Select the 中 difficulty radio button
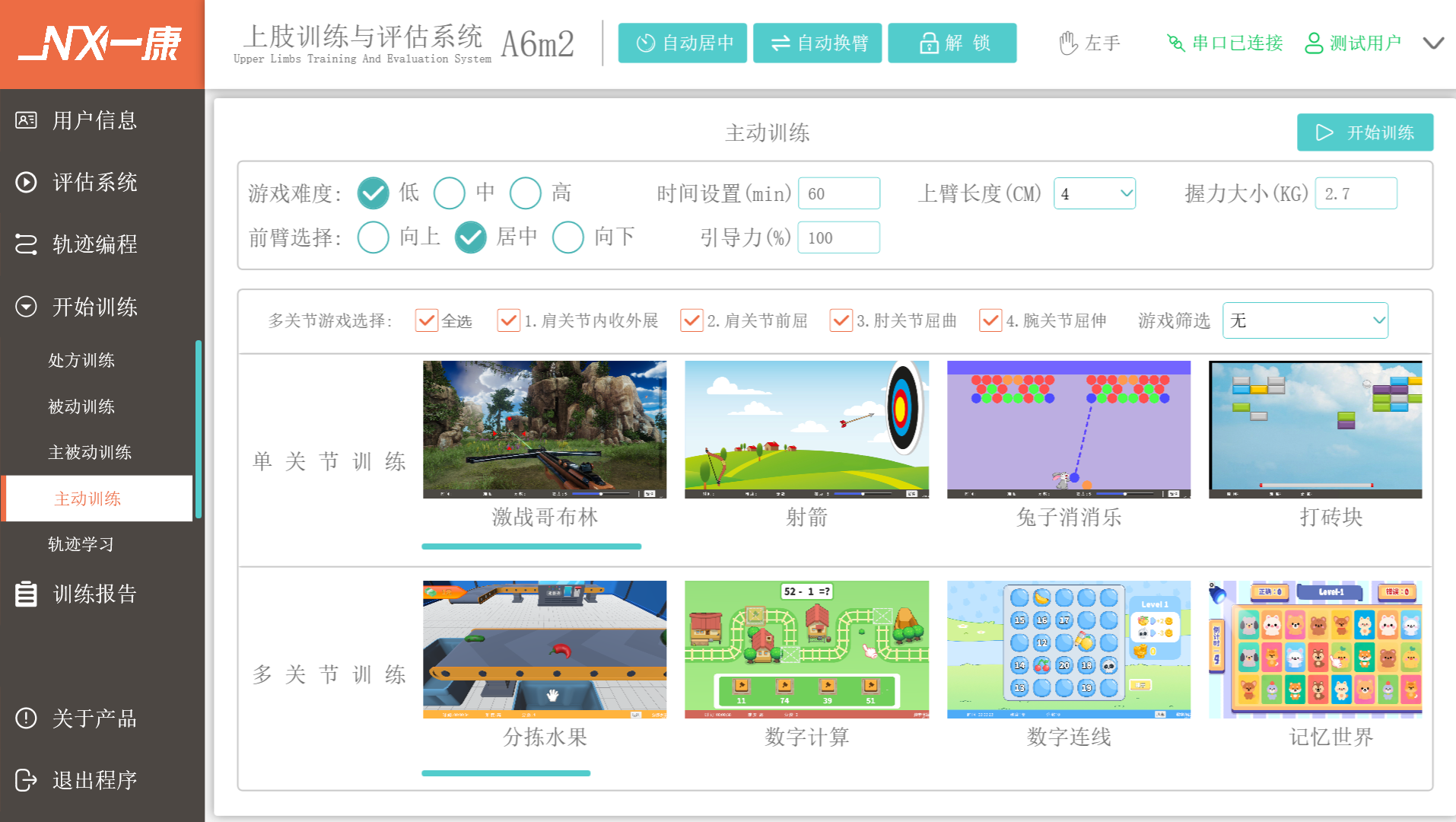The height and width of the screenshot is (822, 1456). 449,193
